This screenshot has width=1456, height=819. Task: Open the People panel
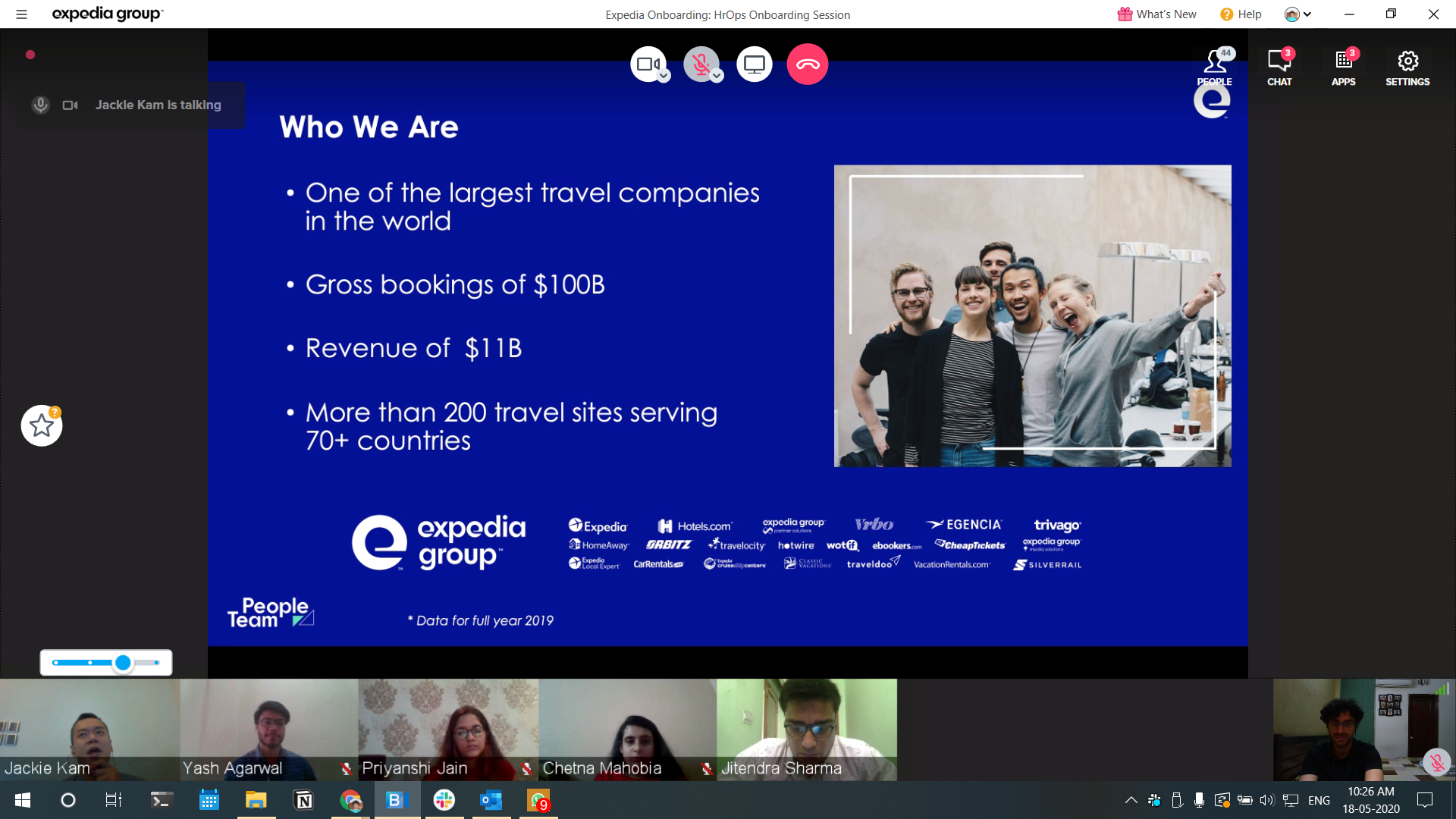pos(1215,67)
